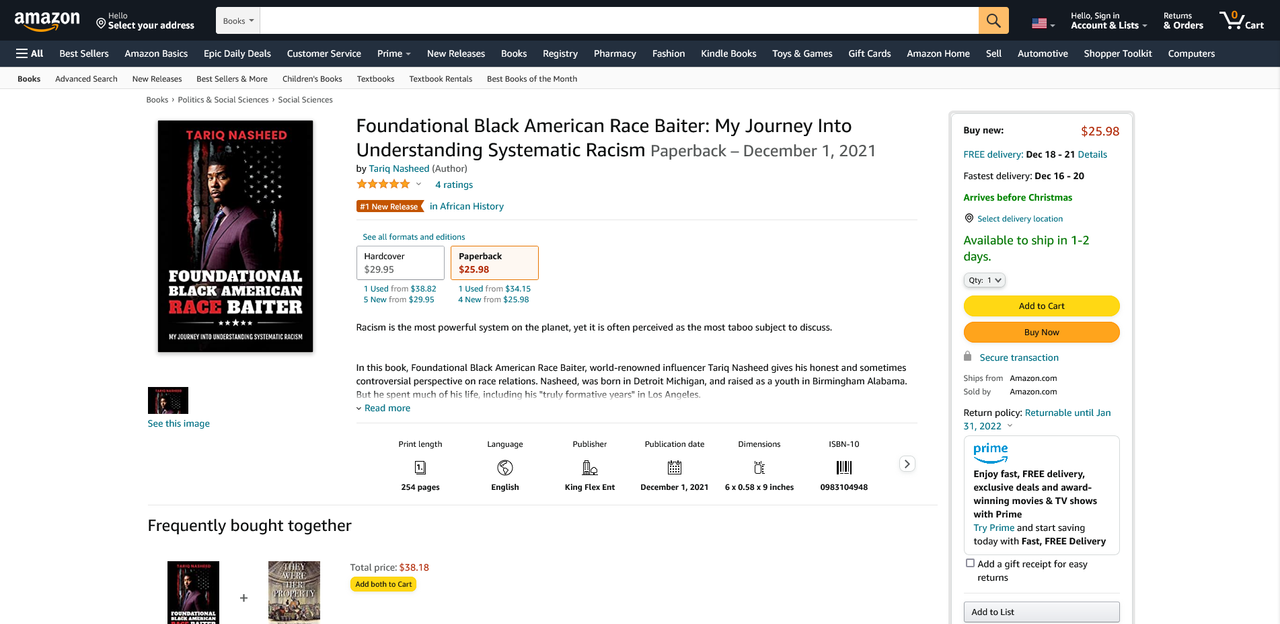Select the Hardcover format option
This screenshot has height=624, width=1280.
click(400, 263)
